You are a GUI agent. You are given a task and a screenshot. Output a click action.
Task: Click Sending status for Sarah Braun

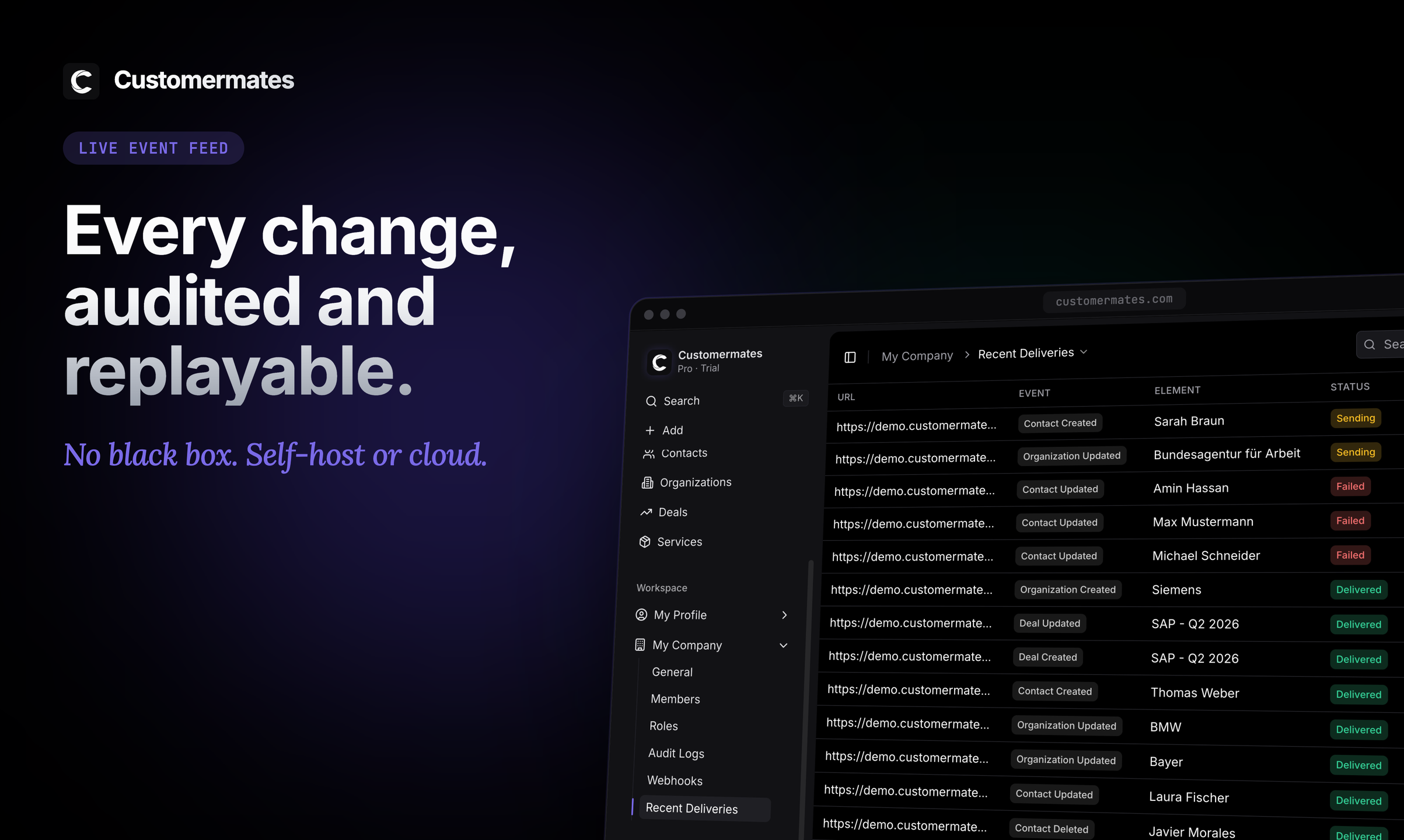(x=1355, y=418)
